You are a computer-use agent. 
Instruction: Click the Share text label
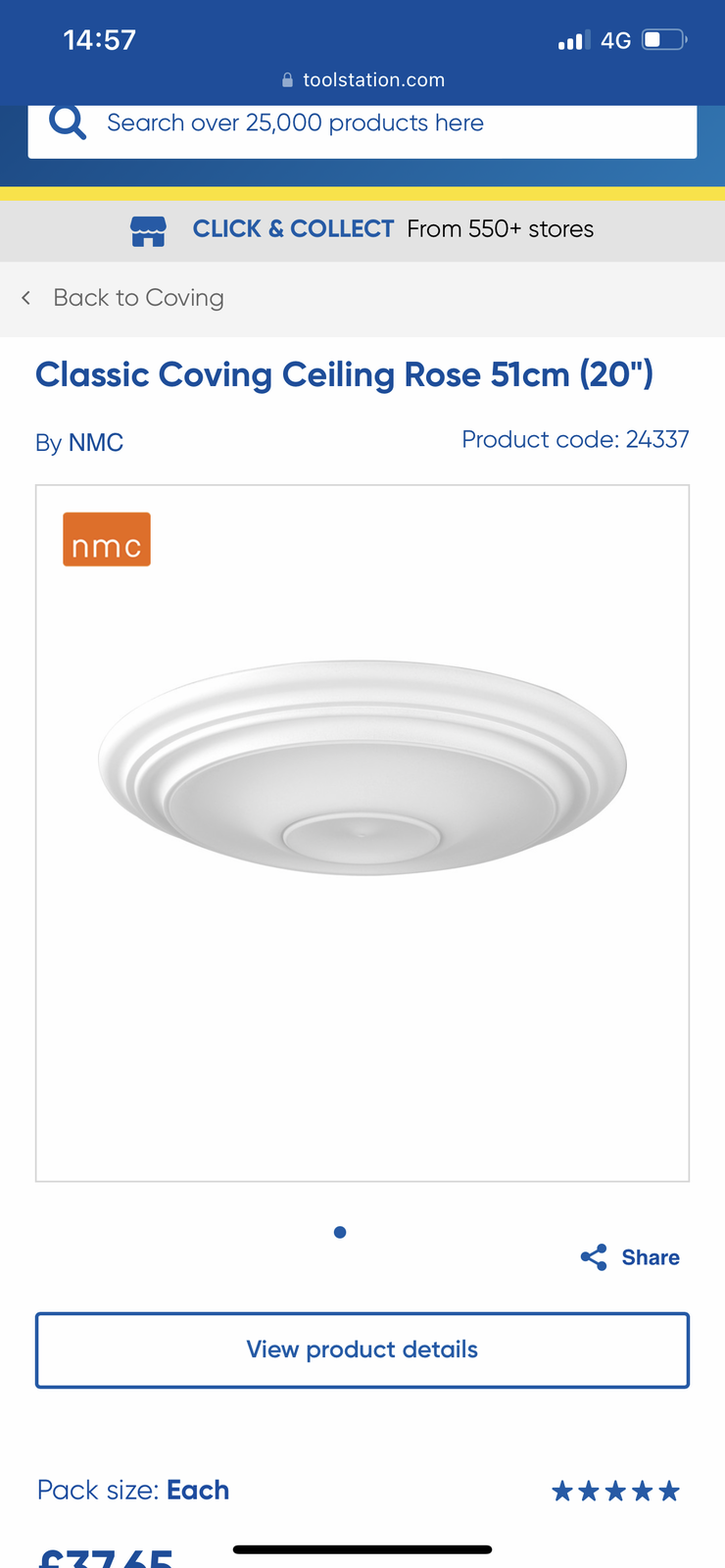[651, 1257]
